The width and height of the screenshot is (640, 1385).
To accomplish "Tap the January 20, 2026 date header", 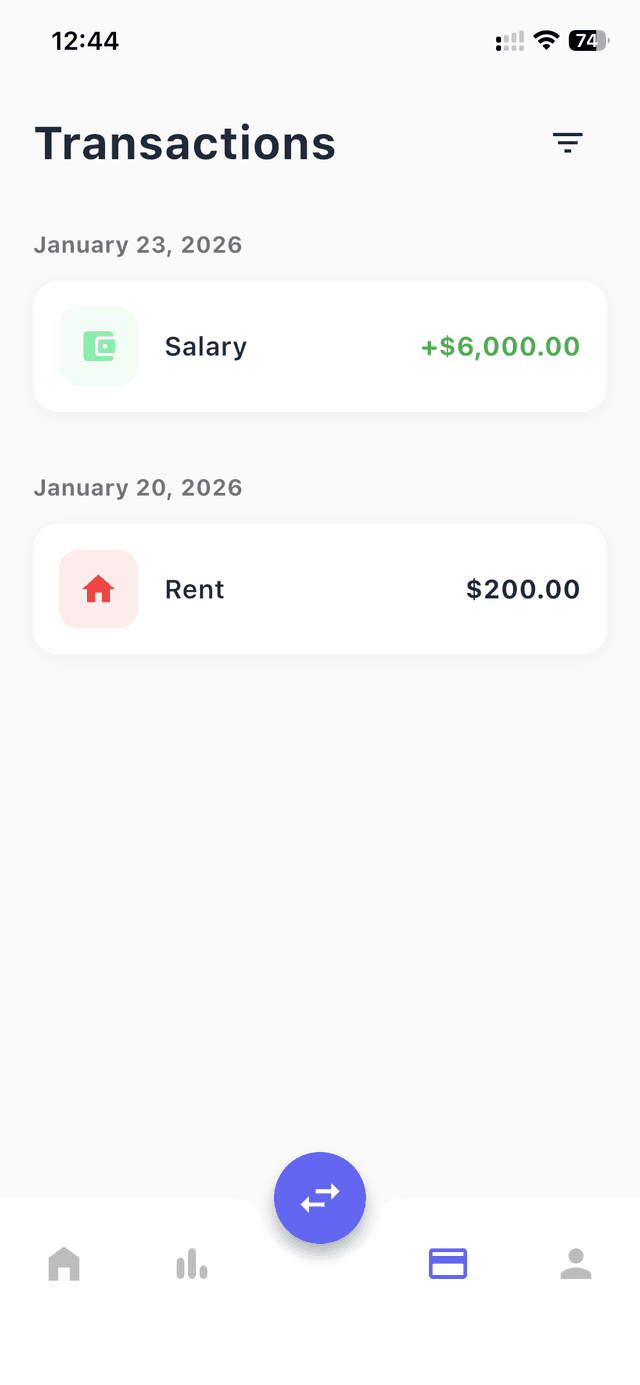I will pos(138,487).
